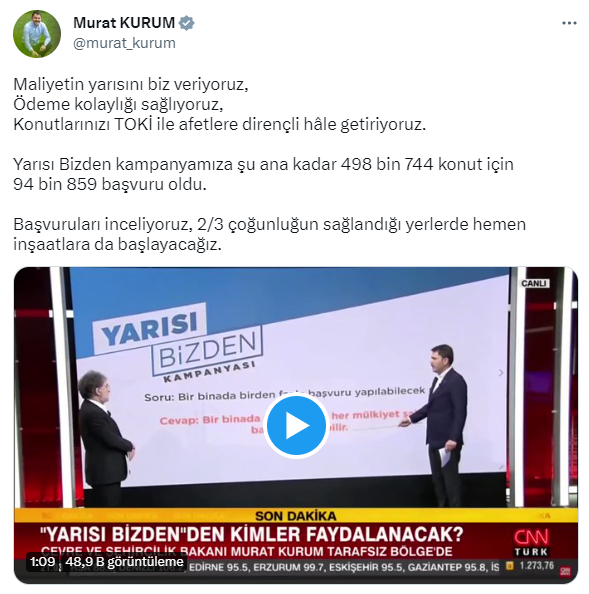Click the tweet line mentioning TOKİ
This screenshot has height=594, width=589.
tap(220, 124)
